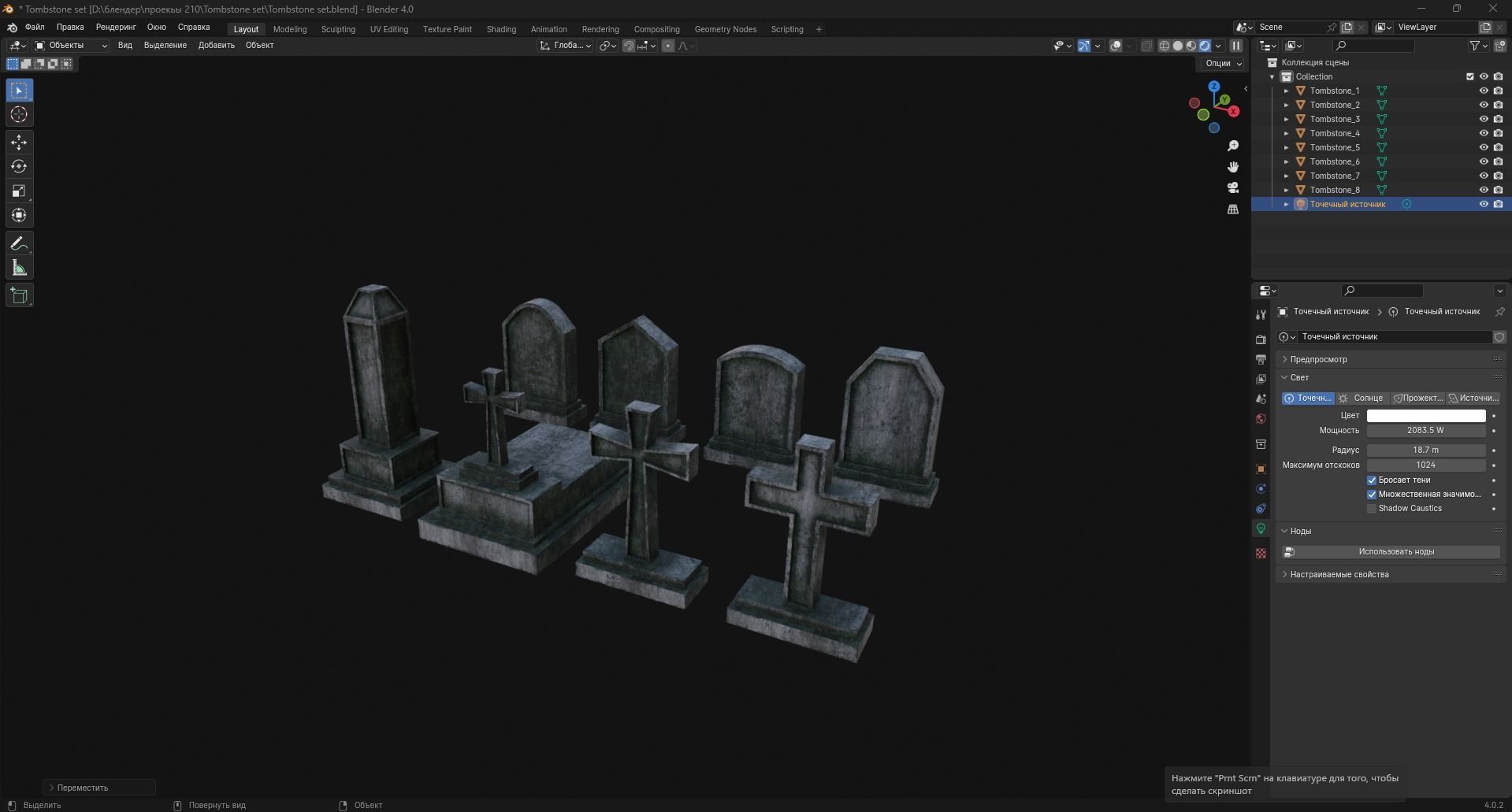The height and width of the screenshot is (812, 1512).
Task: Switch to the Shading workspace tab
Action: coord(501,29)
